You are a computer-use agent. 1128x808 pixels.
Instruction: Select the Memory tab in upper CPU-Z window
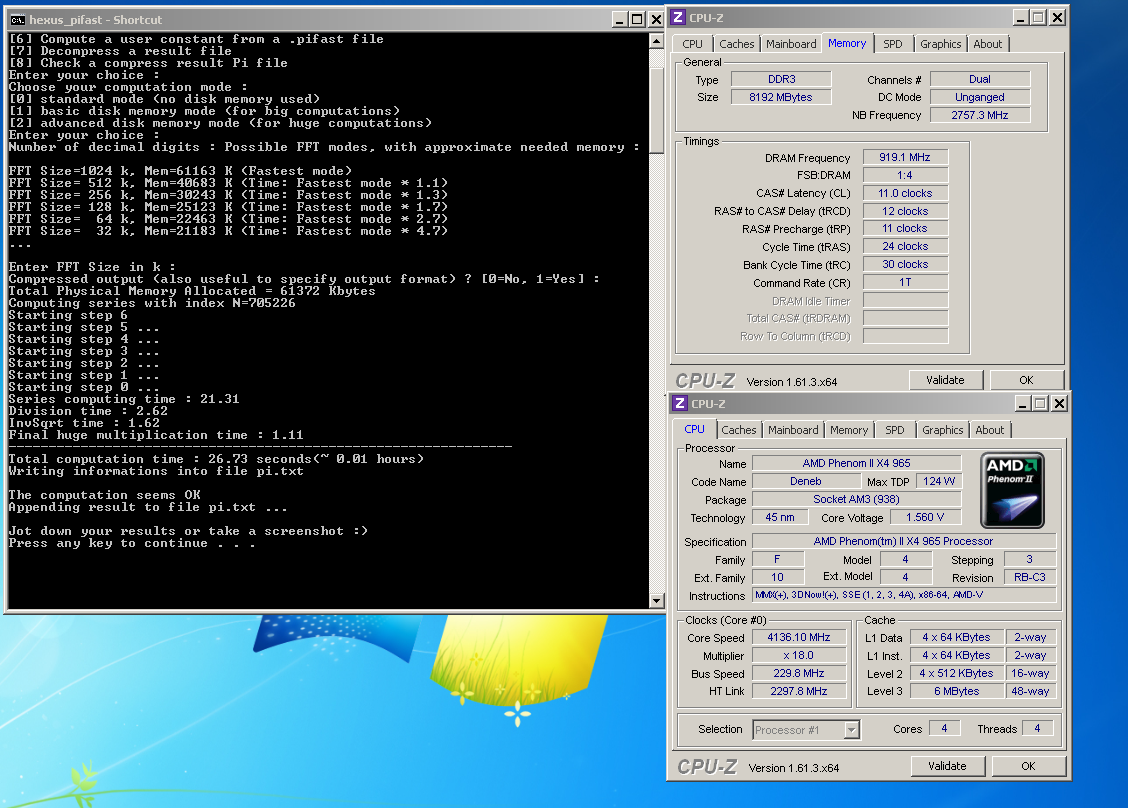coord(847,43)
